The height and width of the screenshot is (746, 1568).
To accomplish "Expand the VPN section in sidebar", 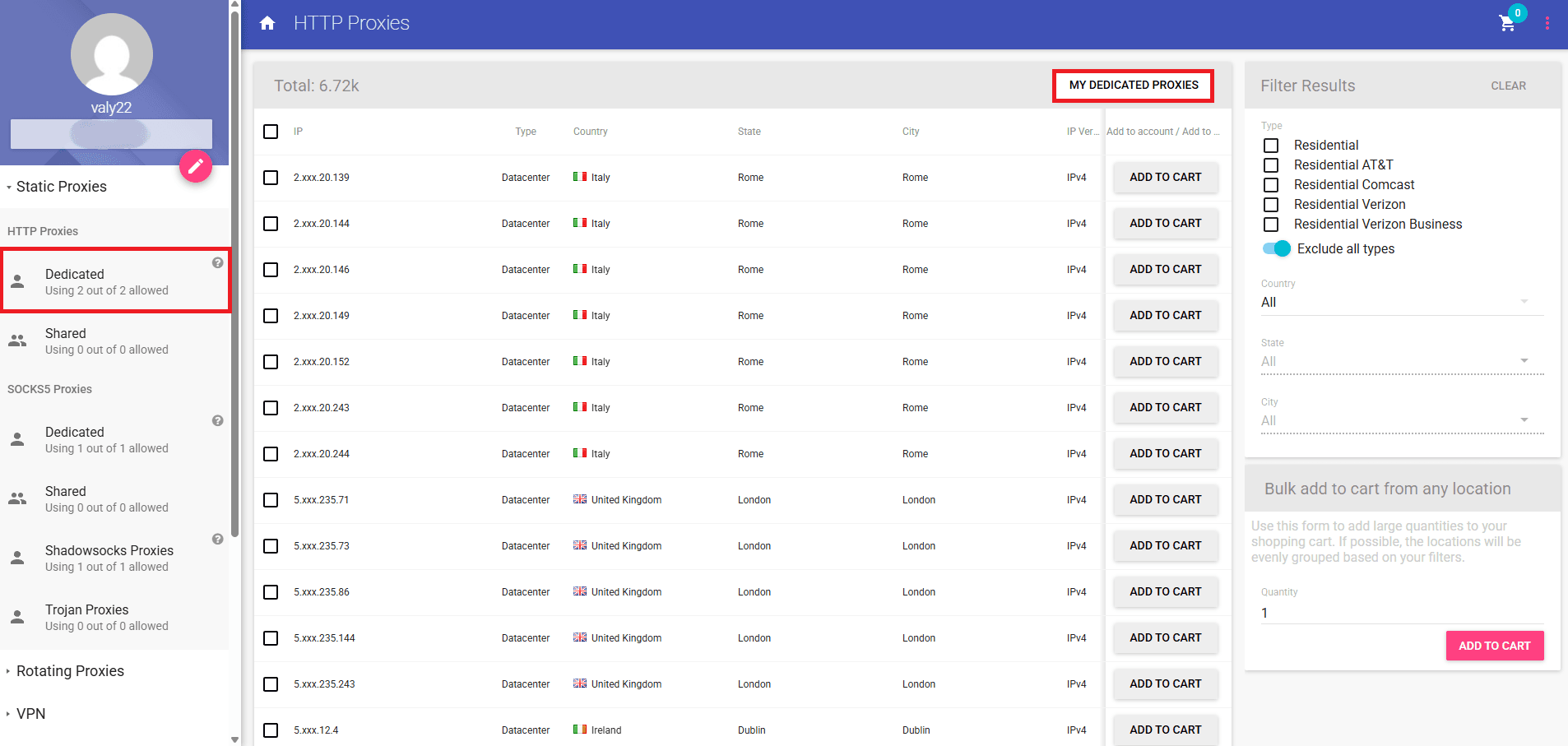I will [x=31, y=714].
